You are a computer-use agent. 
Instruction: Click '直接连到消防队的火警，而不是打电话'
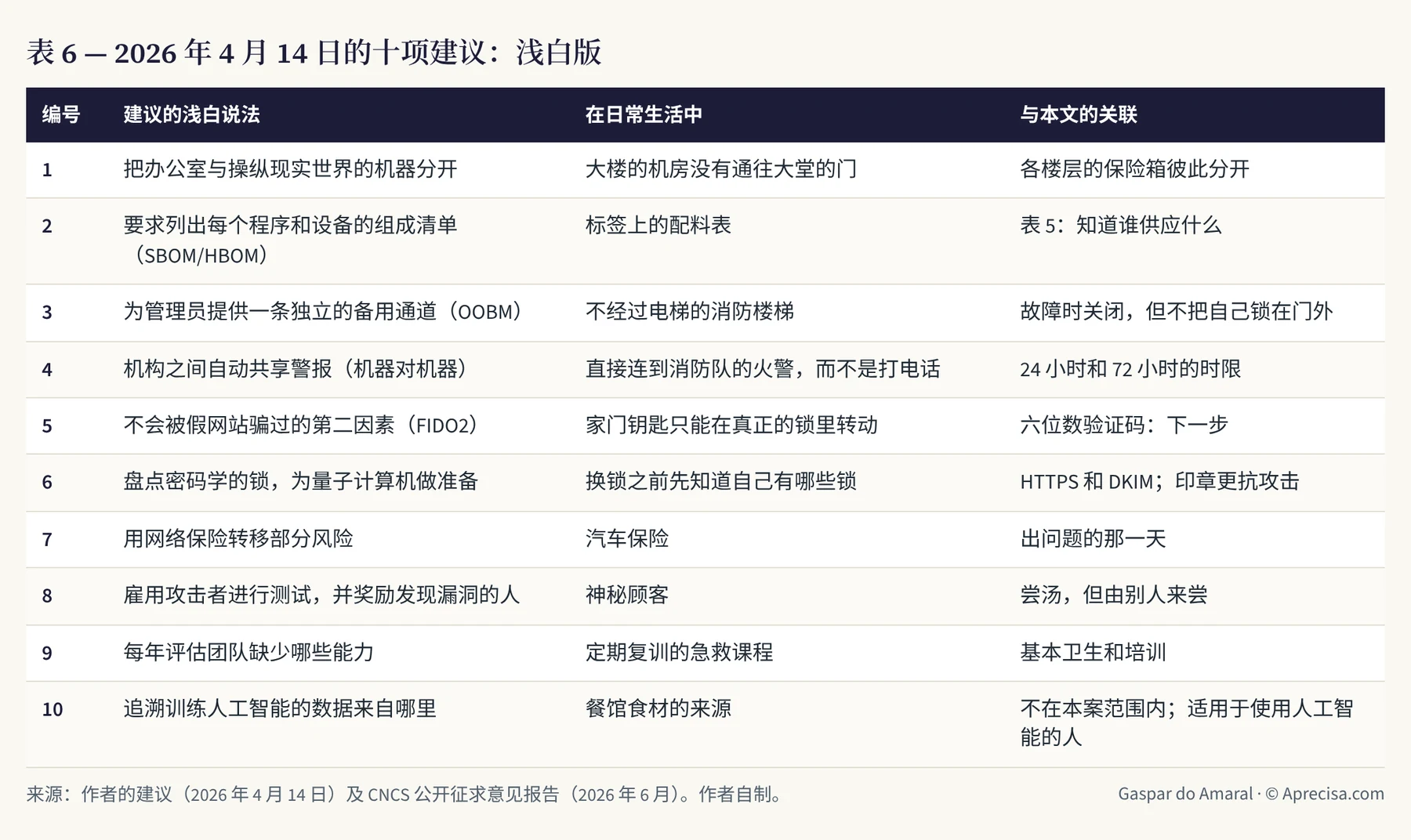click(x=763, y=369)
